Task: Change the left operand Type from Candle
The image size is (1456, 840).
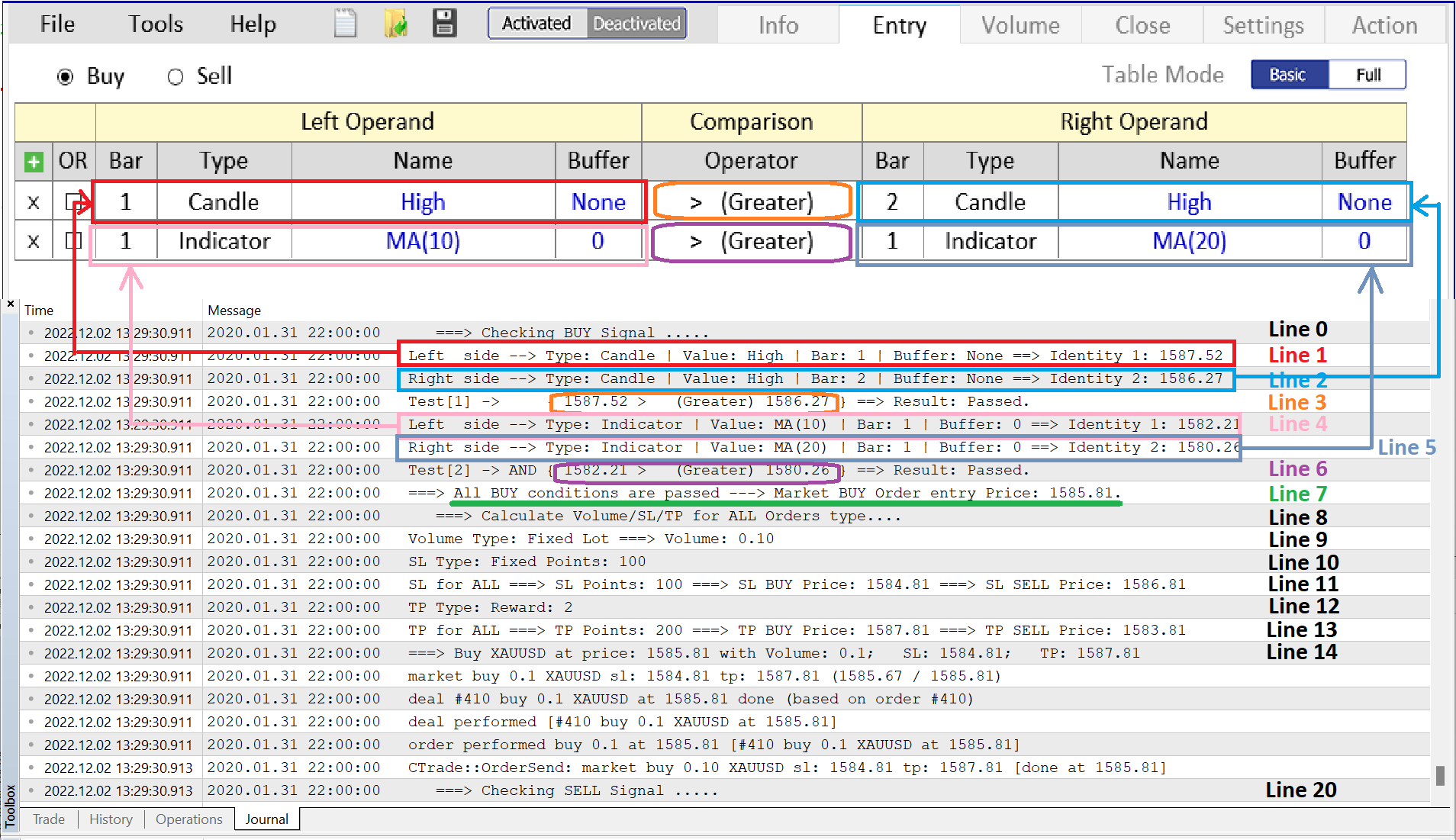Action: pos(223,201)
